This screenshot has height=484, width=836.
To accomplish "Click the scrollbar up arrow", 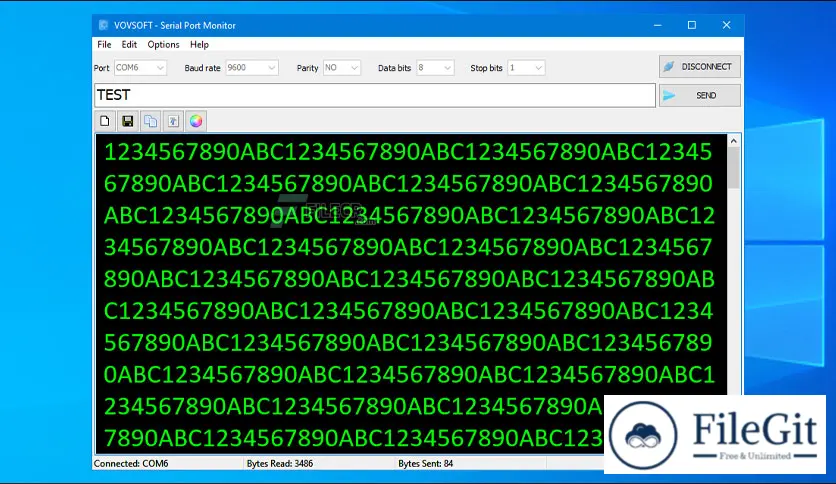I will 734,141.
